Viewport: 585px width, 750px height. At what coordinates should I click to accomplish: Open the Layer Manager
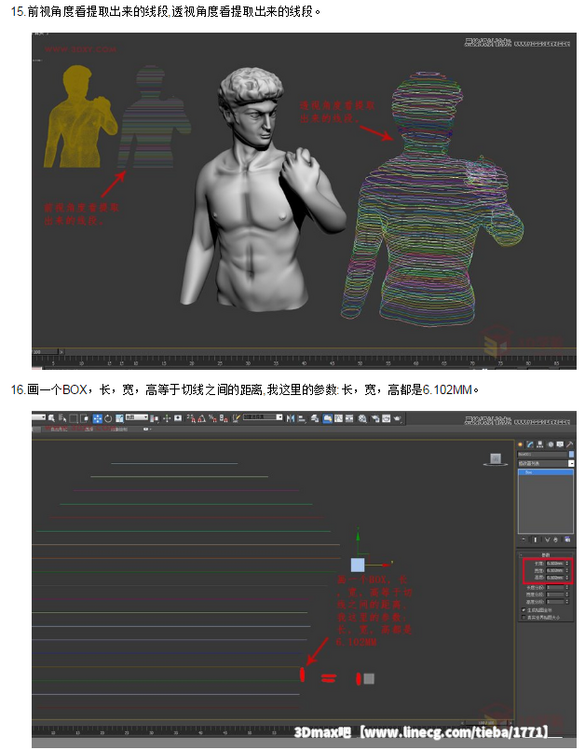315,418
